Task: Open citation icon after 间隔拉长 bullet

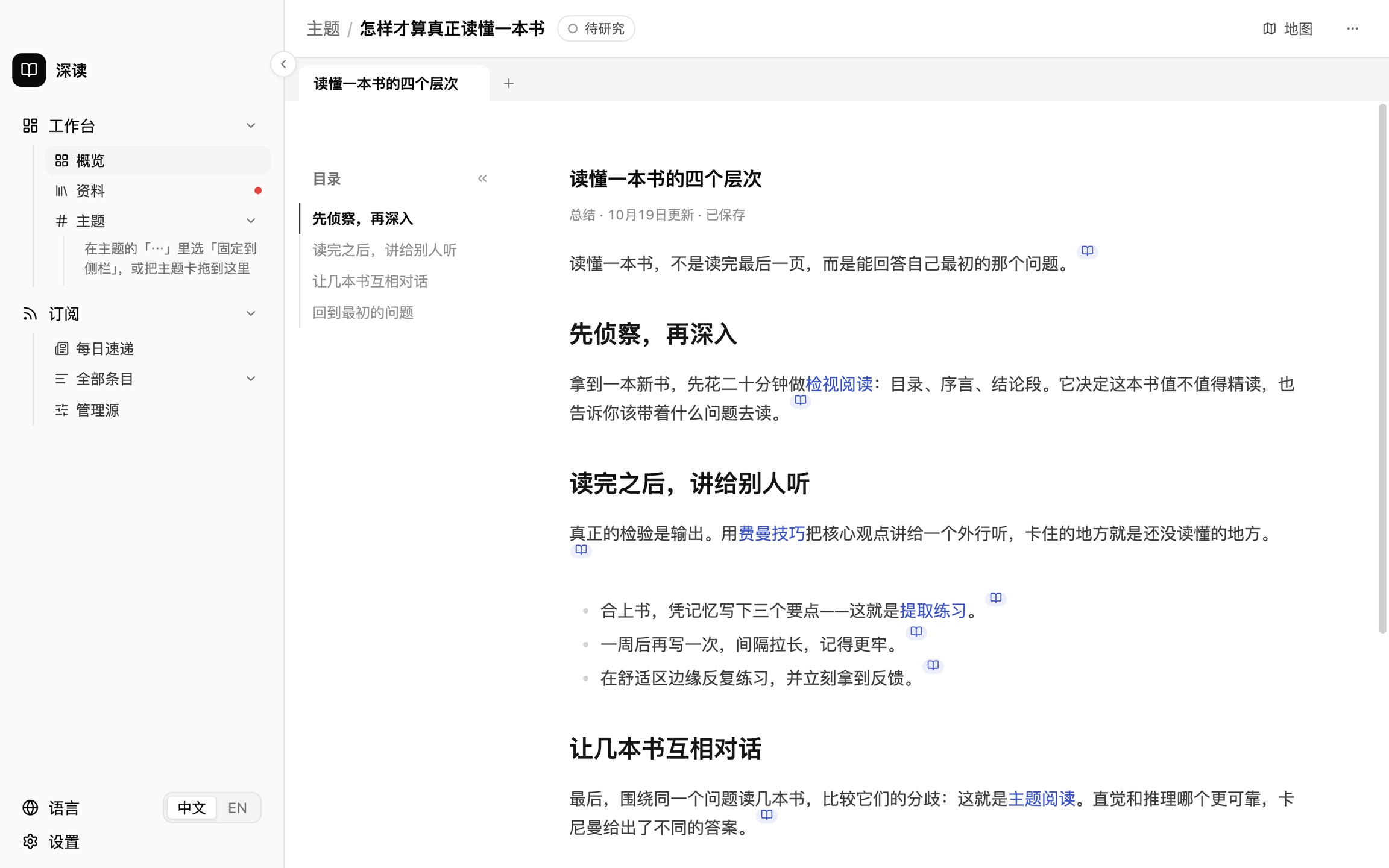Action: [916, 632]
